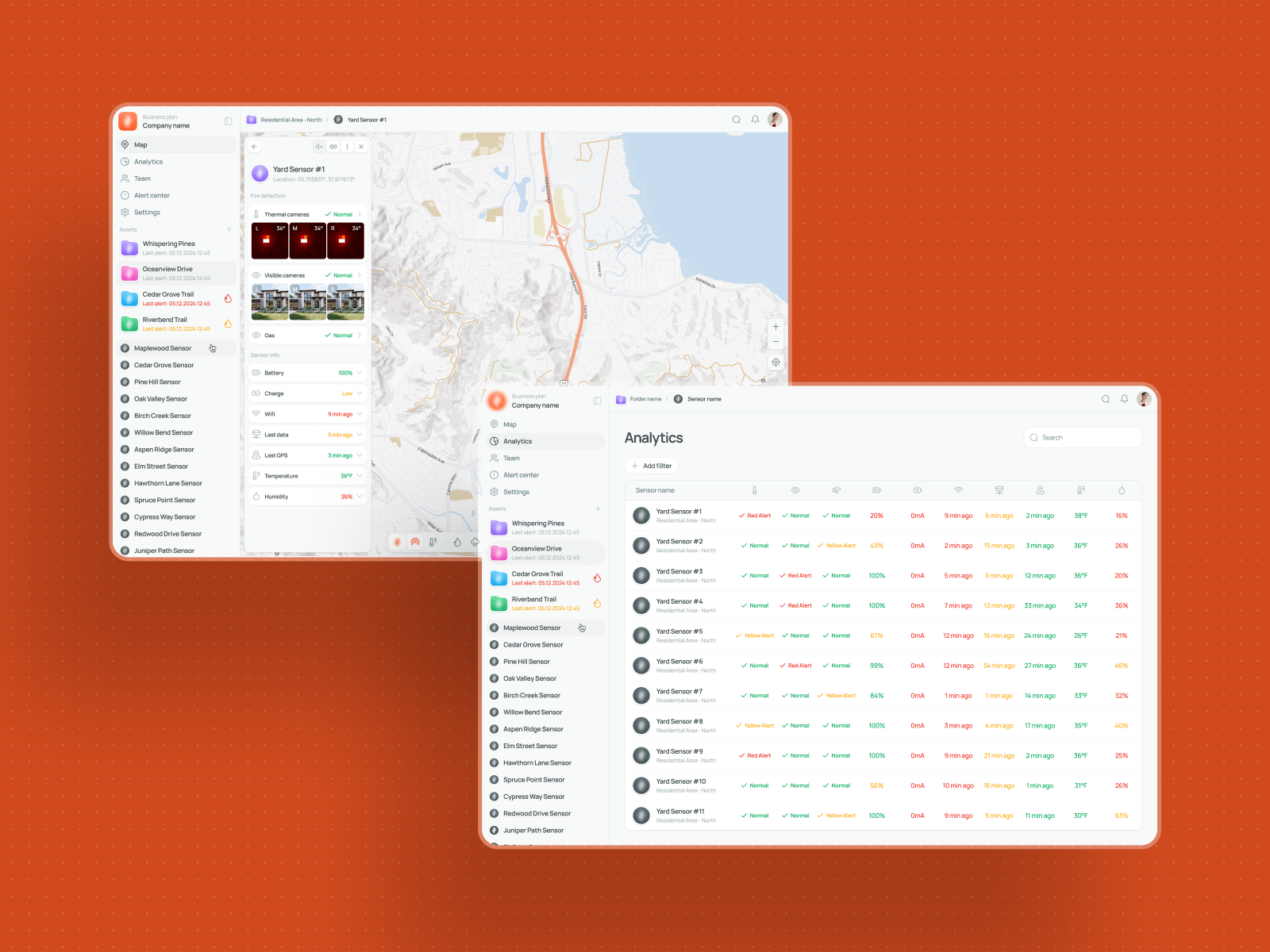Open Oceanview Drive folder in Map sidebar

click(176, 273)
